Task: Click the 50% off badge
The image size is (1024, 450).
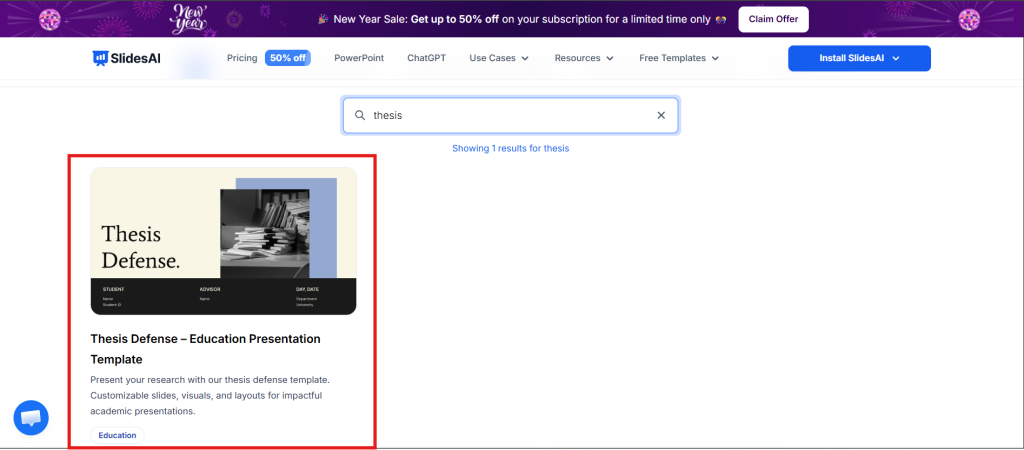Action: click(287, 58)
